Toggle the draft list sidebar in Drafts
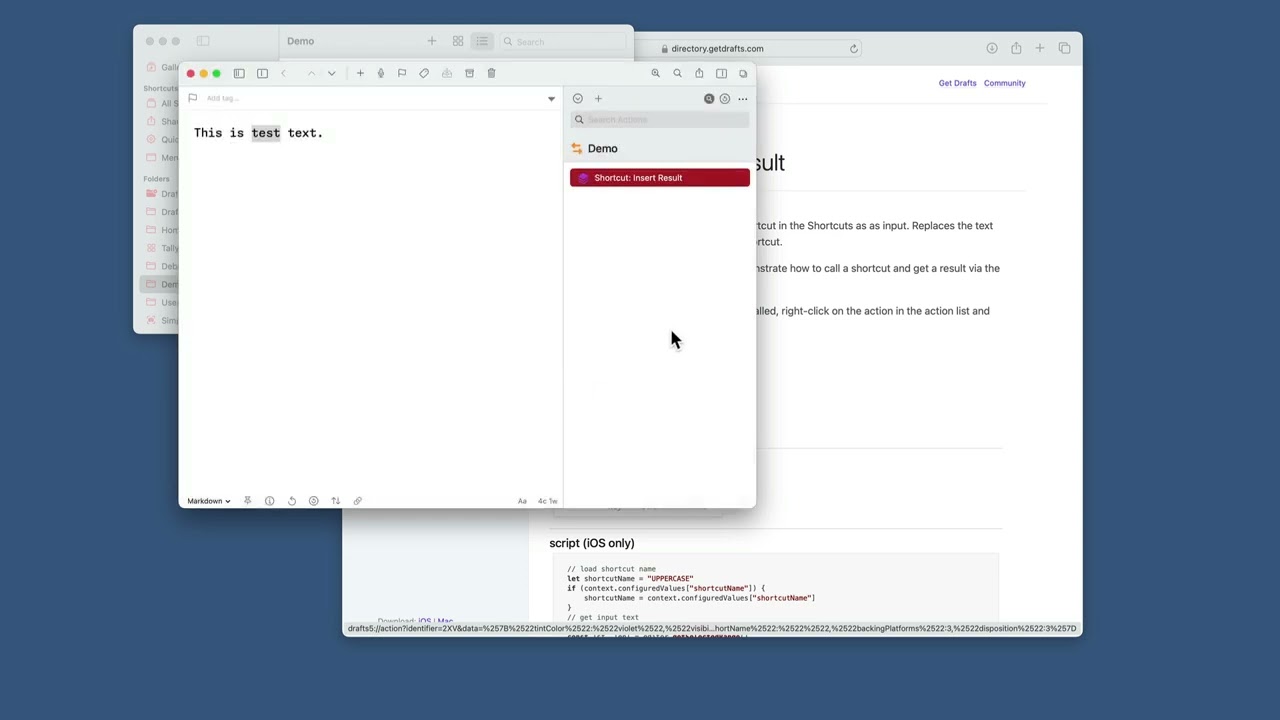 [x=239, y=73]
